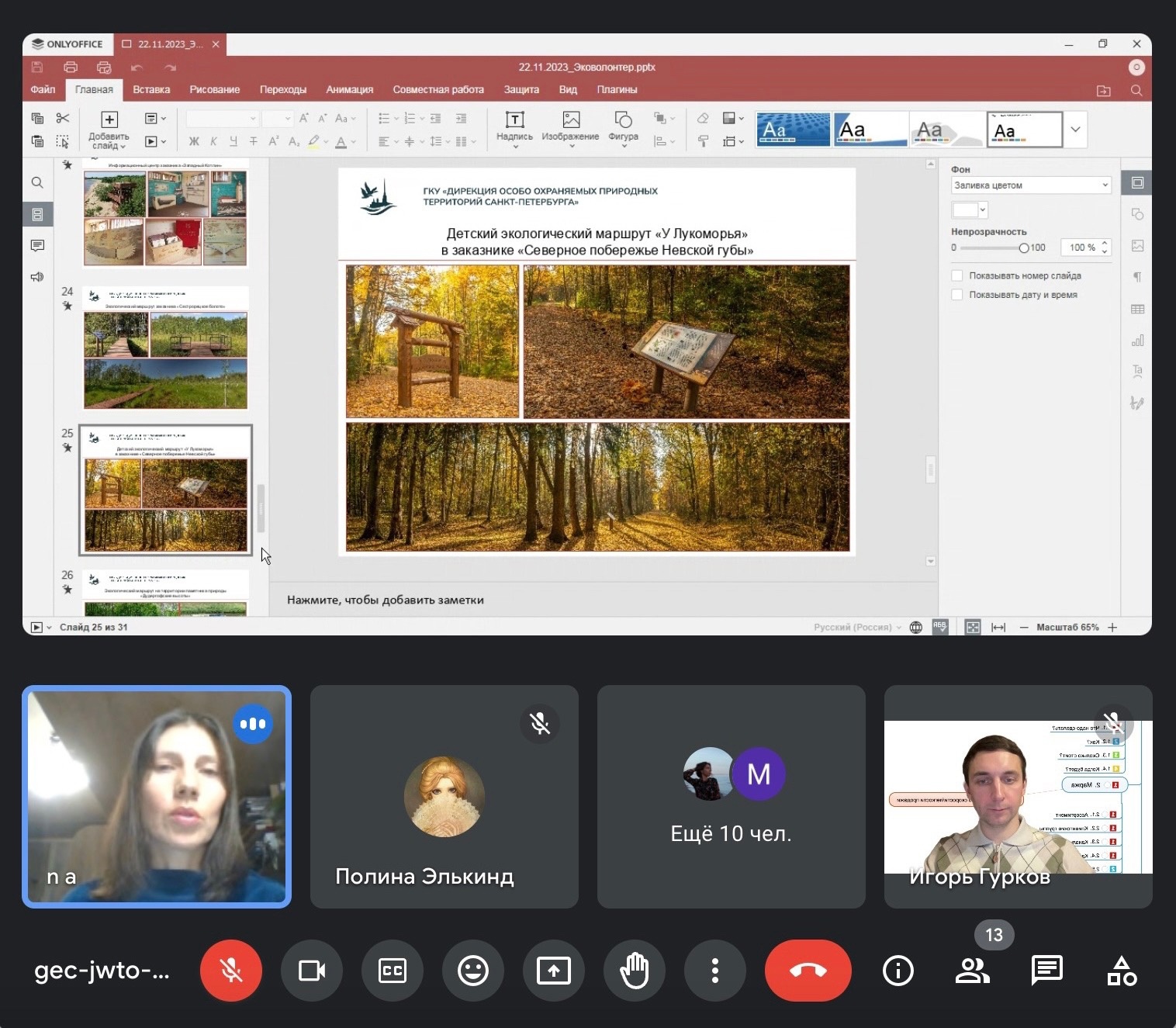Toggle italic К formatting
The height and width of the screenshot is (1028, 1176).
(213, 141)
